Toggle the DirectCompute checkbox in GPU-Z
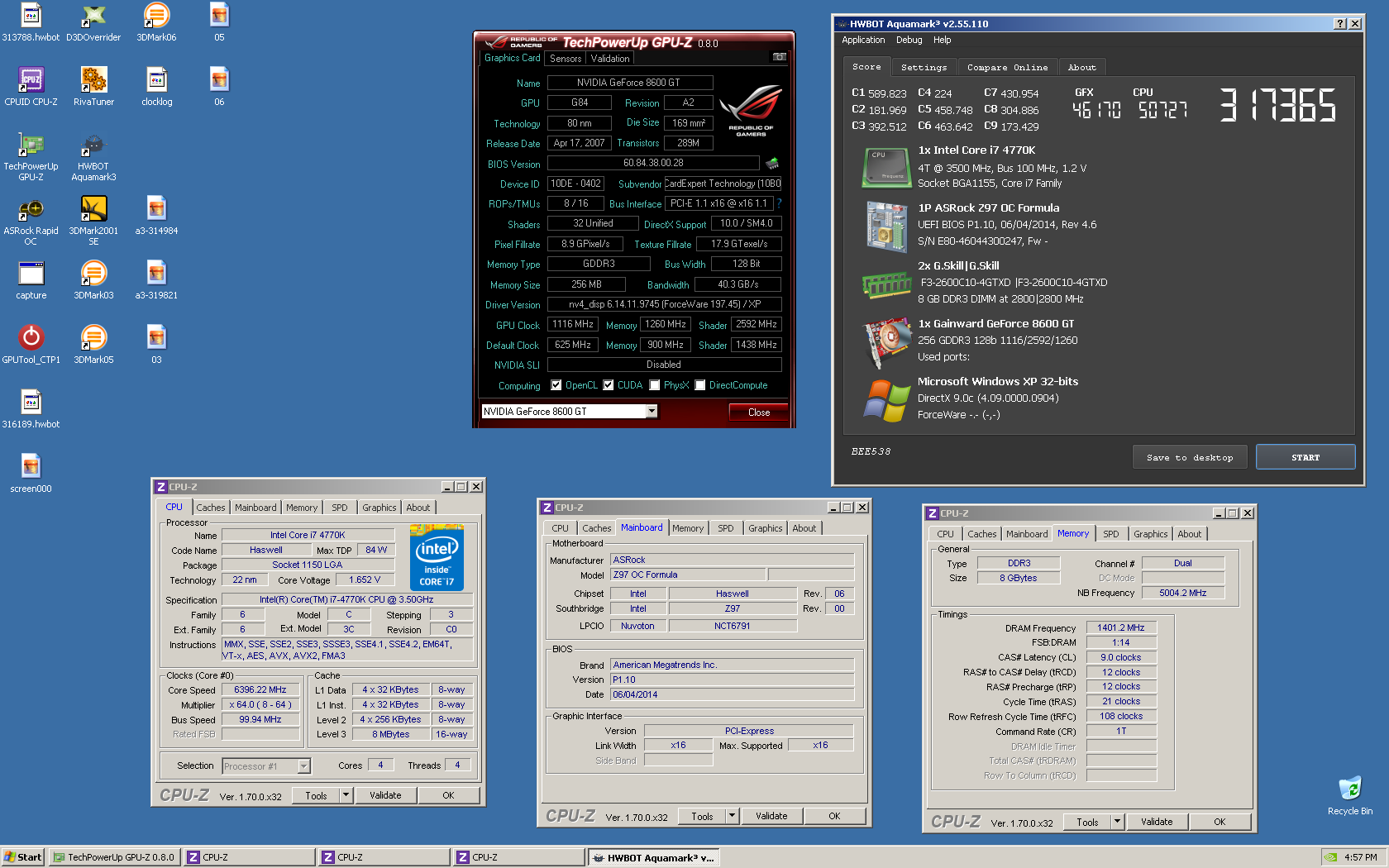The height and width of the screenshot is (868, 1389). (700, 385)
